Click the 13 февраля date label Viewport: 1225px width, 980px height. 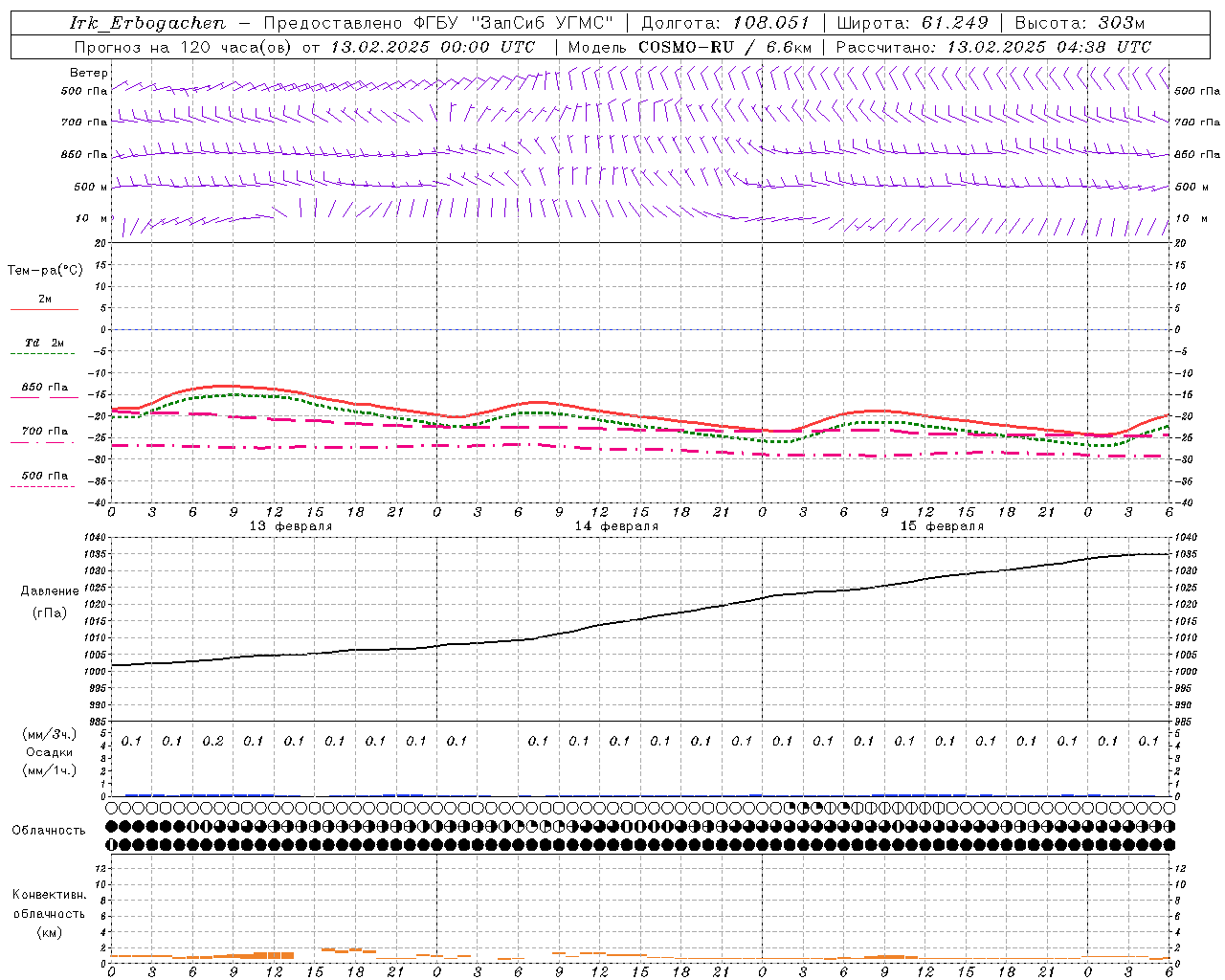pyautogui.click(x=291, y=526)
